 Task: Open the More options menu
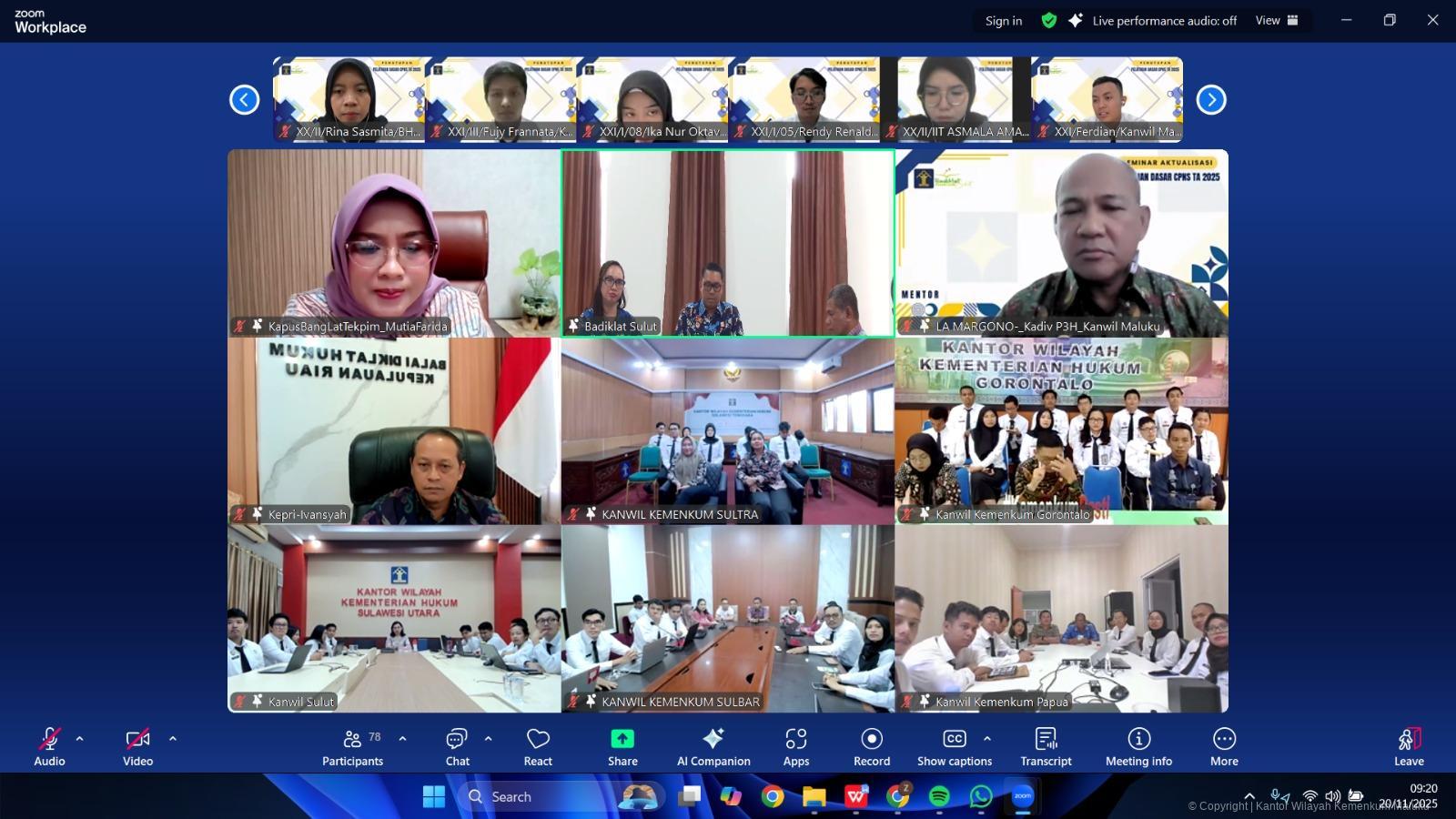tap(1224, 746)
